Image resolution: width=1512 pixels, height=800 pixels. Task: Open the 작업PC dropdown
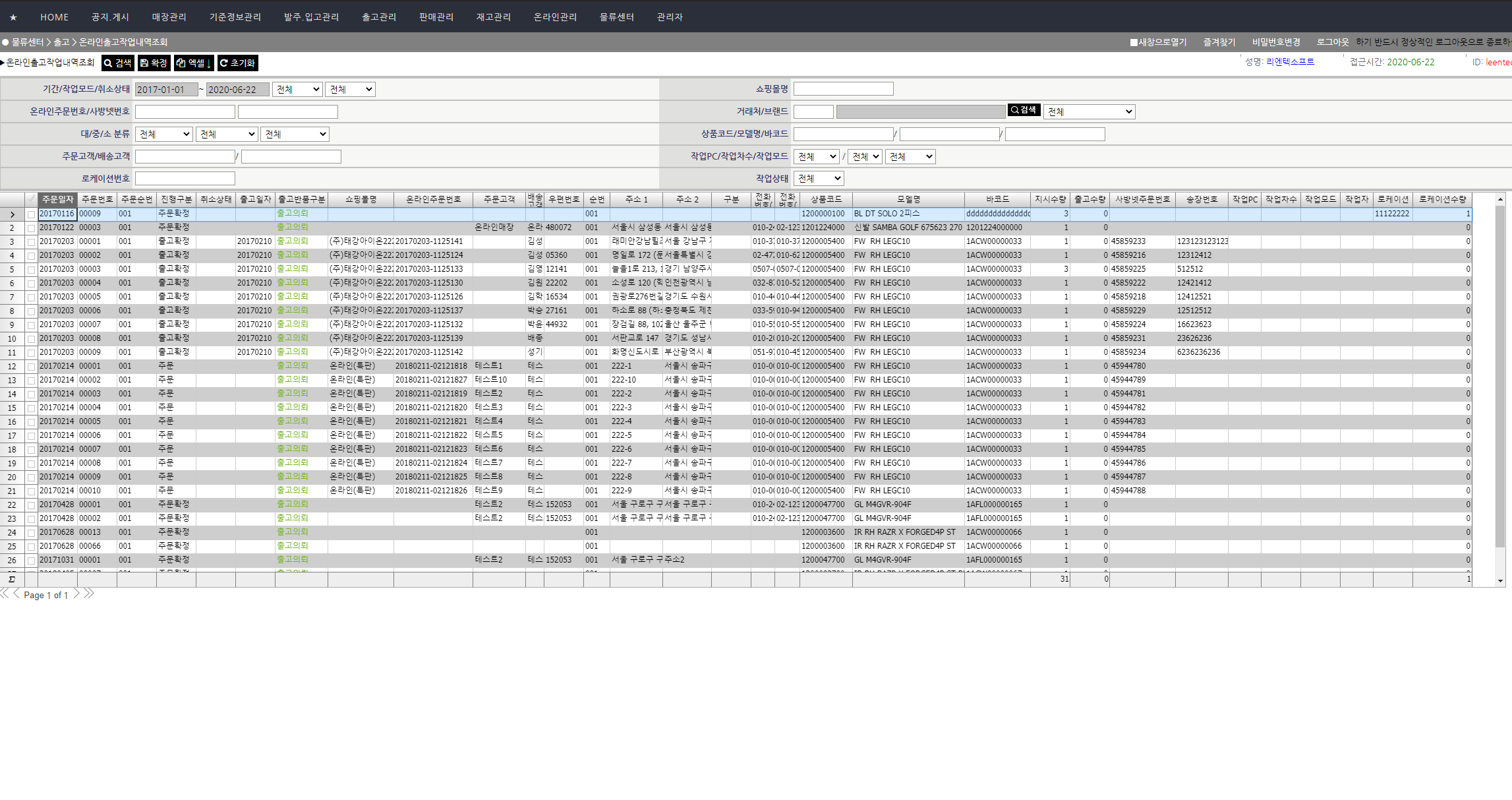click(x=816, y=156)
